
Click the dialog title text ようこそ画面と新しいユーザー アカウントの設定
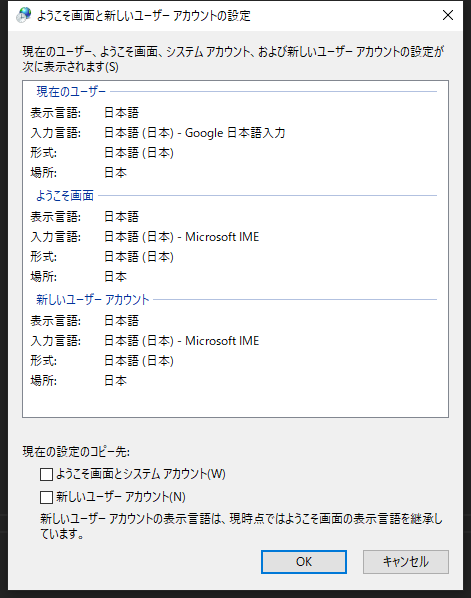pos(144,16)
